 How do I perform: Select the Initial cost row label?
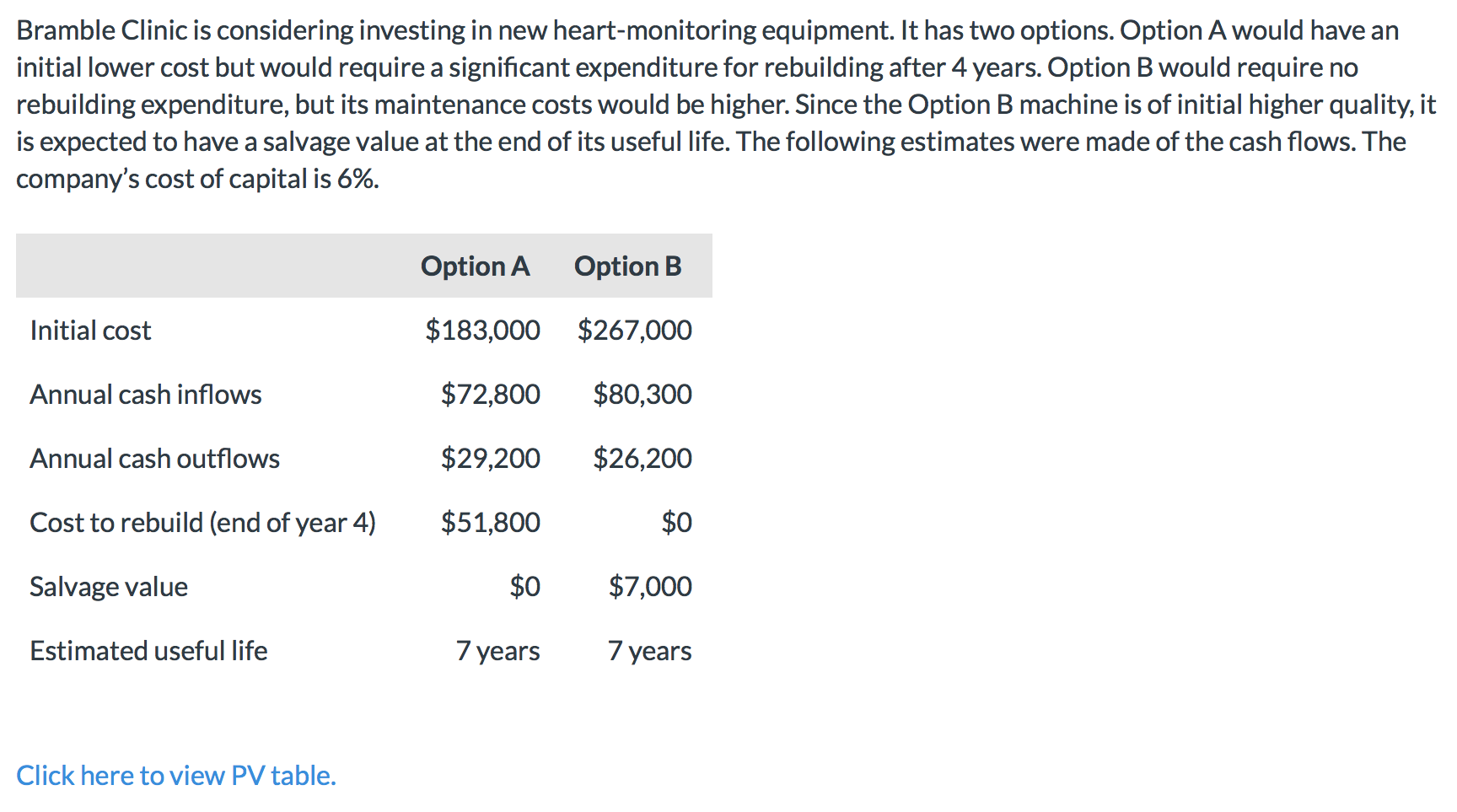click(90, 331)
